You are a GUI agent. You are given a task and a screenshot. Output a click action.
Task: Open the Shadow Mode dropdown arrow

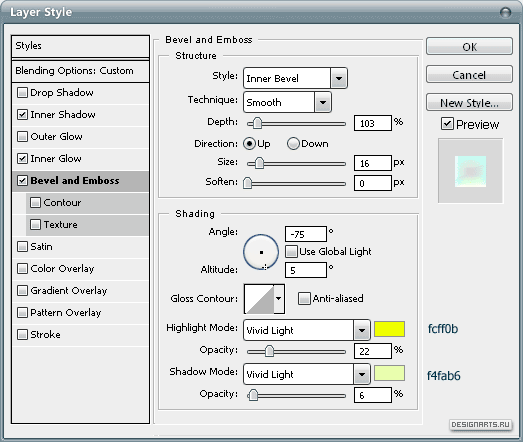[x=361, y=374]
